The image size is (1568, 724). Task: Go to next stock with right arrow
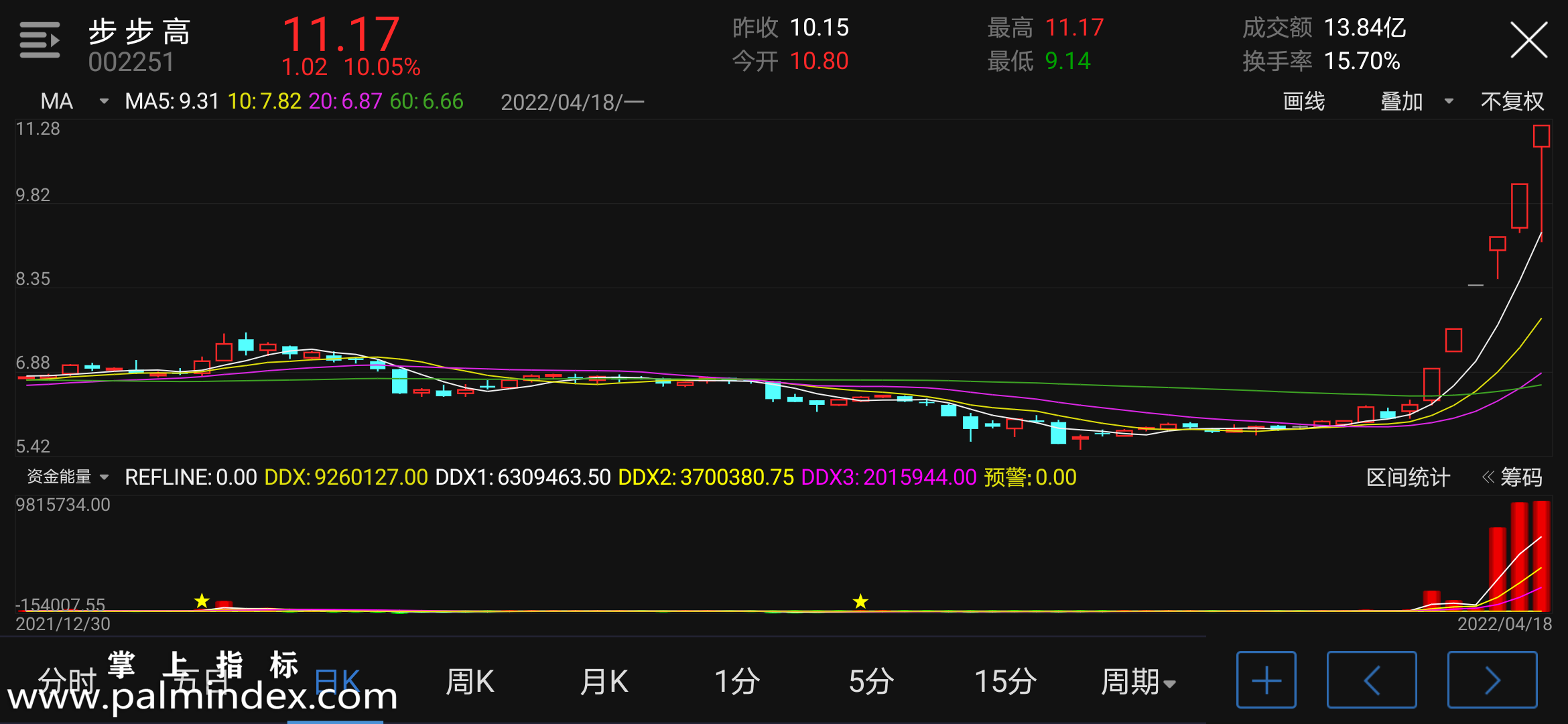(x=1492, y=680)
